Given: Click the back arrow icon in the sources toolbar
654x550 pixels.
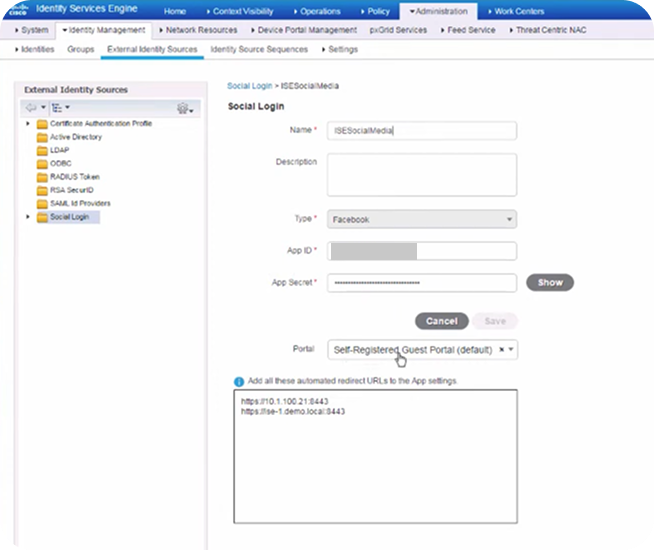Looking at the screenshot, I should click(x=31, y=108).
